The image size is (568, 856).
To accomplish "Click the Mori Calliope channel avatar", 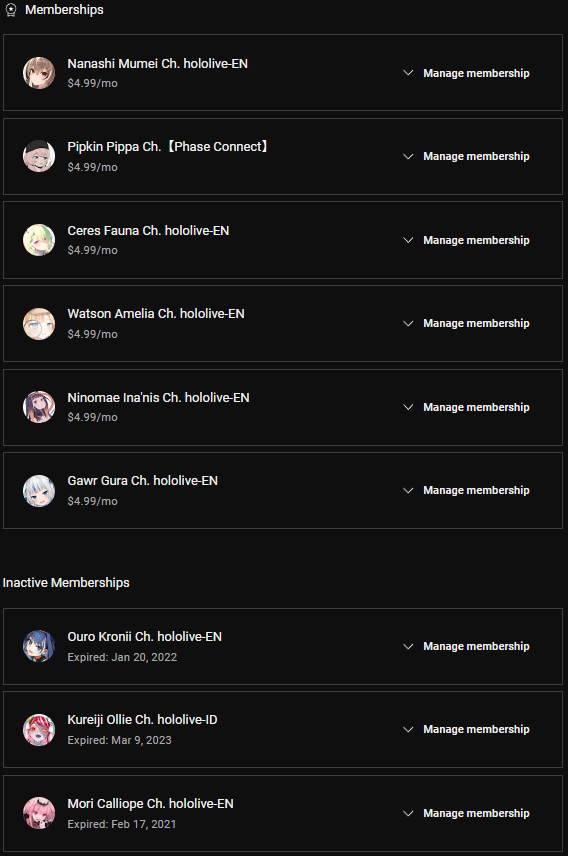I will (39, 813).
